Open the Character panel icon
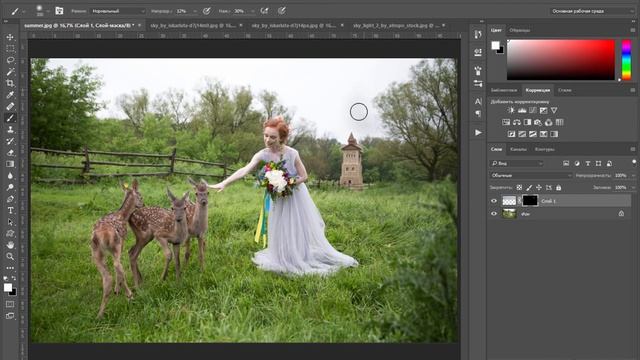 (478, 101)
